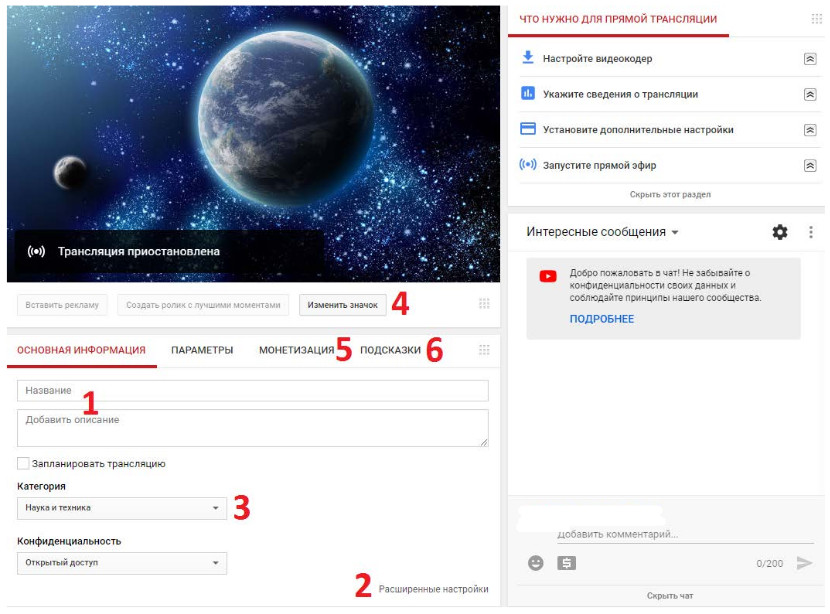Click the Добавить комментарий chat field
830x614 pixels.
click(x=685, y=534)
